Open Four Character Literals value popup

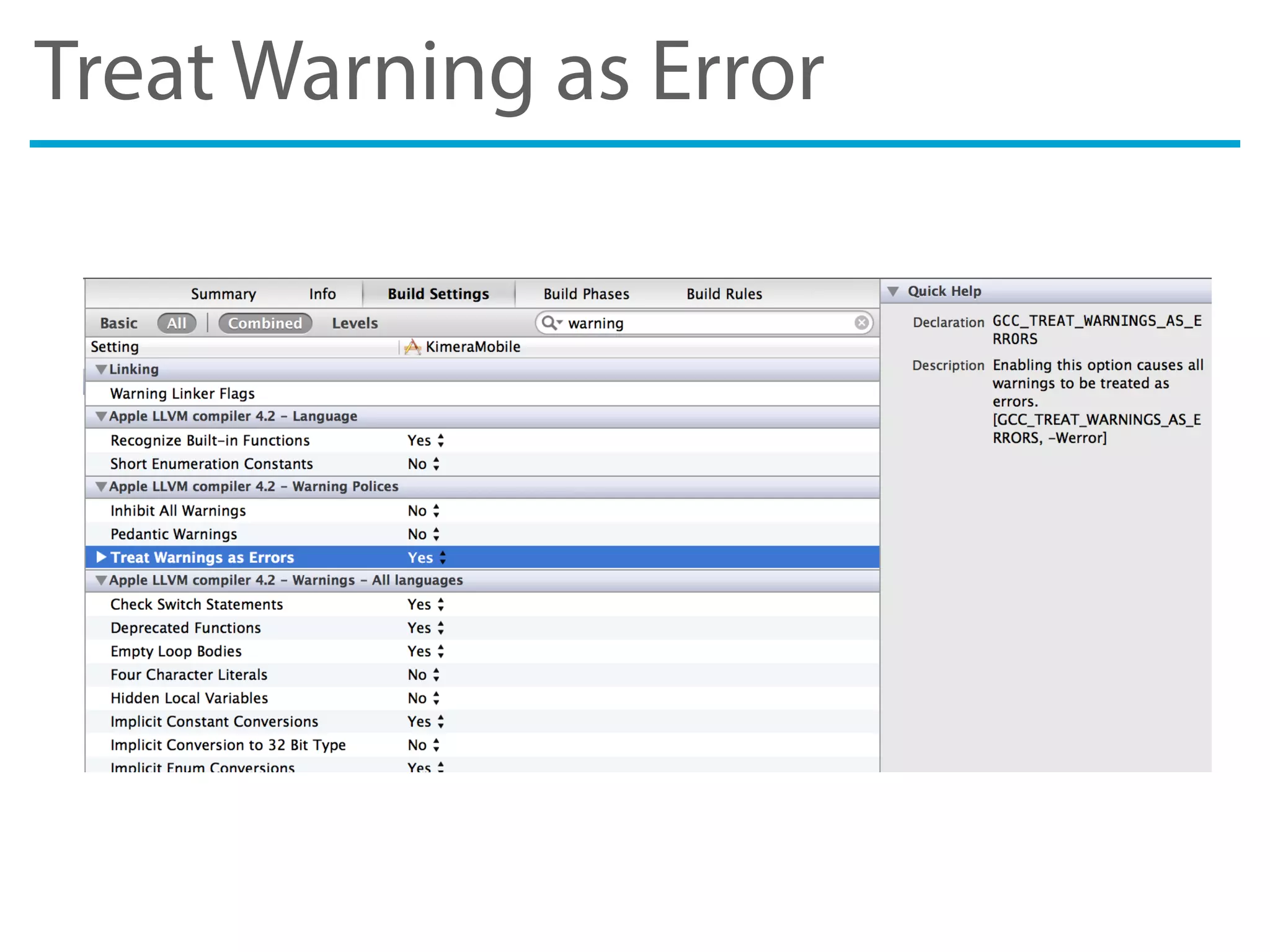[424, 675]
